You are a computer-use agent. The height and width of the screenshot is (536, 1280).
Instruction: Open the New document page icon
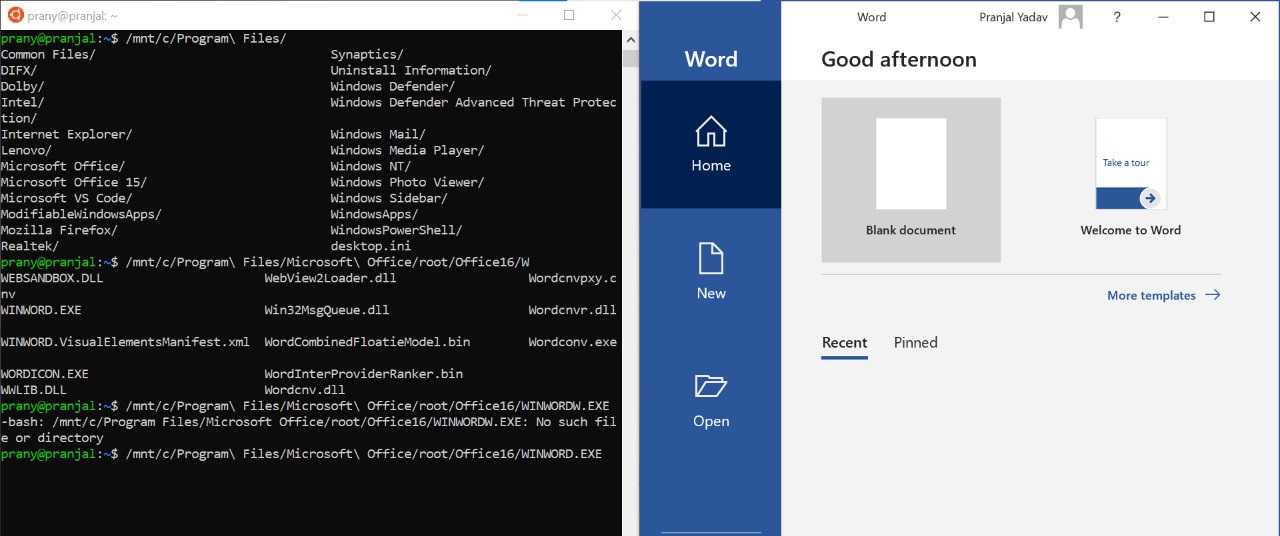click(x=711, y=260)
